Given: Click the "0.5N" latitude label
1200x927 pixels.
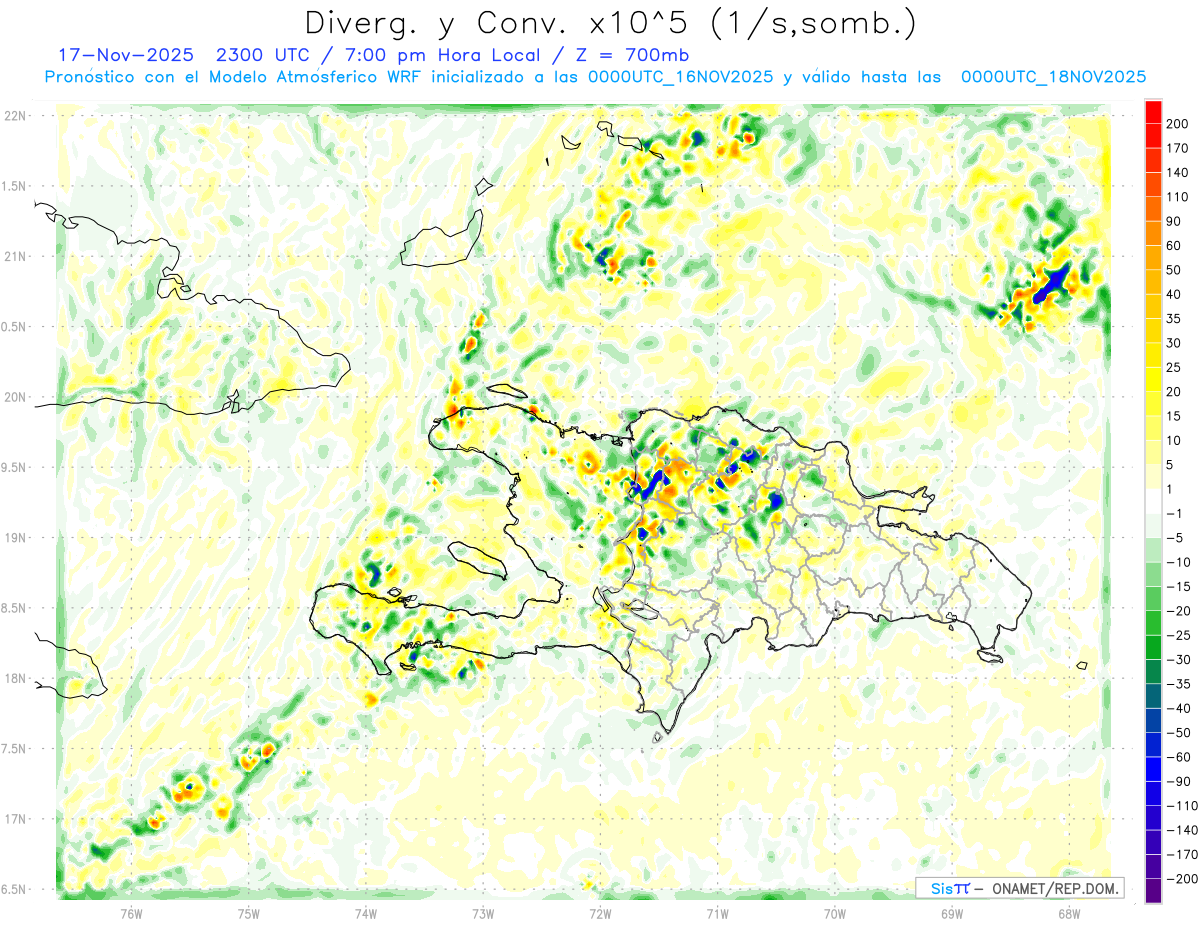Looking at the screenshot, I should coord(14,327).
